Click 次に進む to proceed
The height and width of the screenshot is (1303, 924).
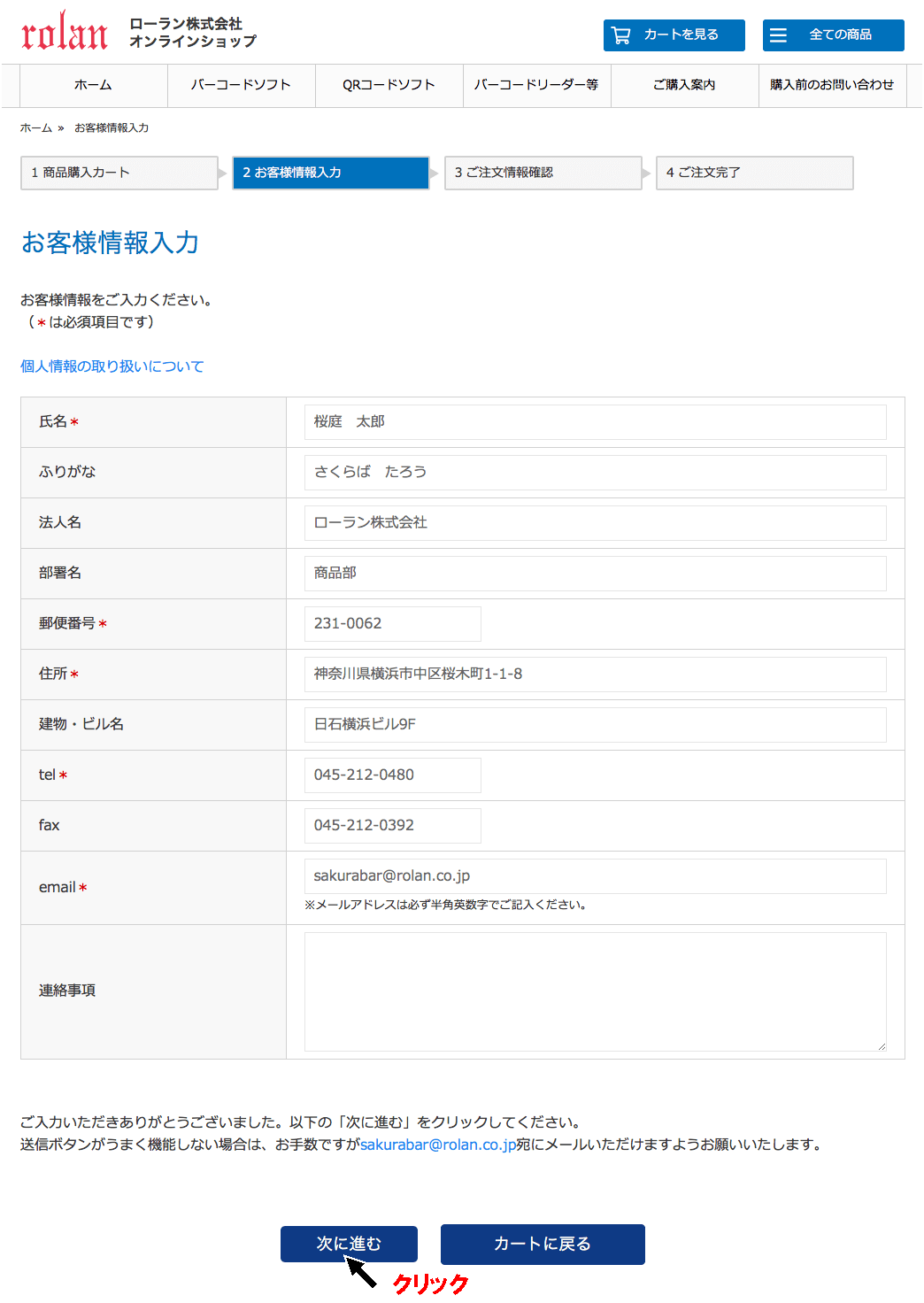349,1244
